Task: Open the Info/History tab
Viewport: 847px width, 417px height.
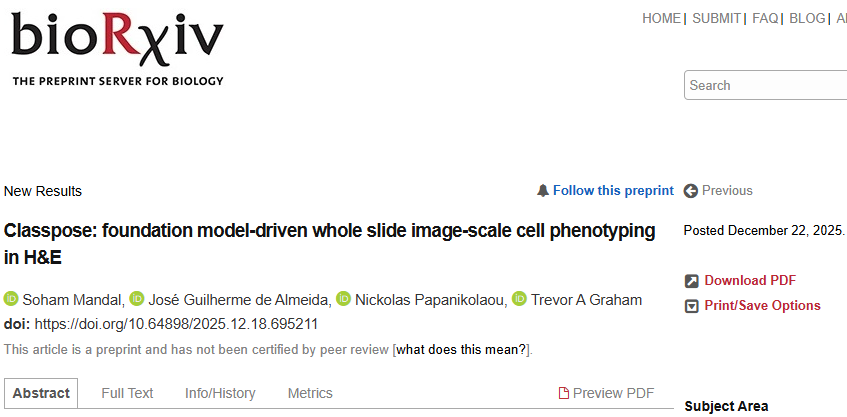Action: [220, 393]
